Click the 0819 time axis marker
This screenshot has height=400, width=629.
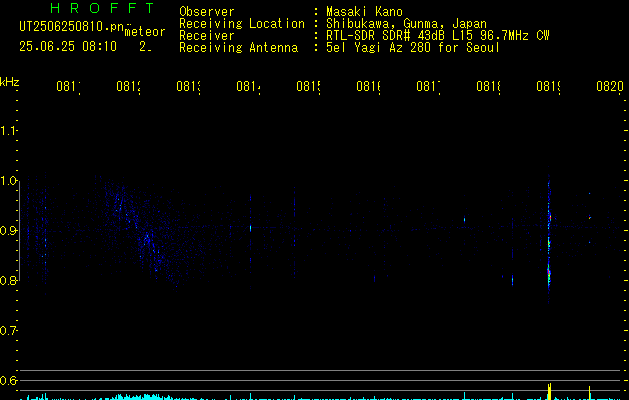click(x=548, y=86)
